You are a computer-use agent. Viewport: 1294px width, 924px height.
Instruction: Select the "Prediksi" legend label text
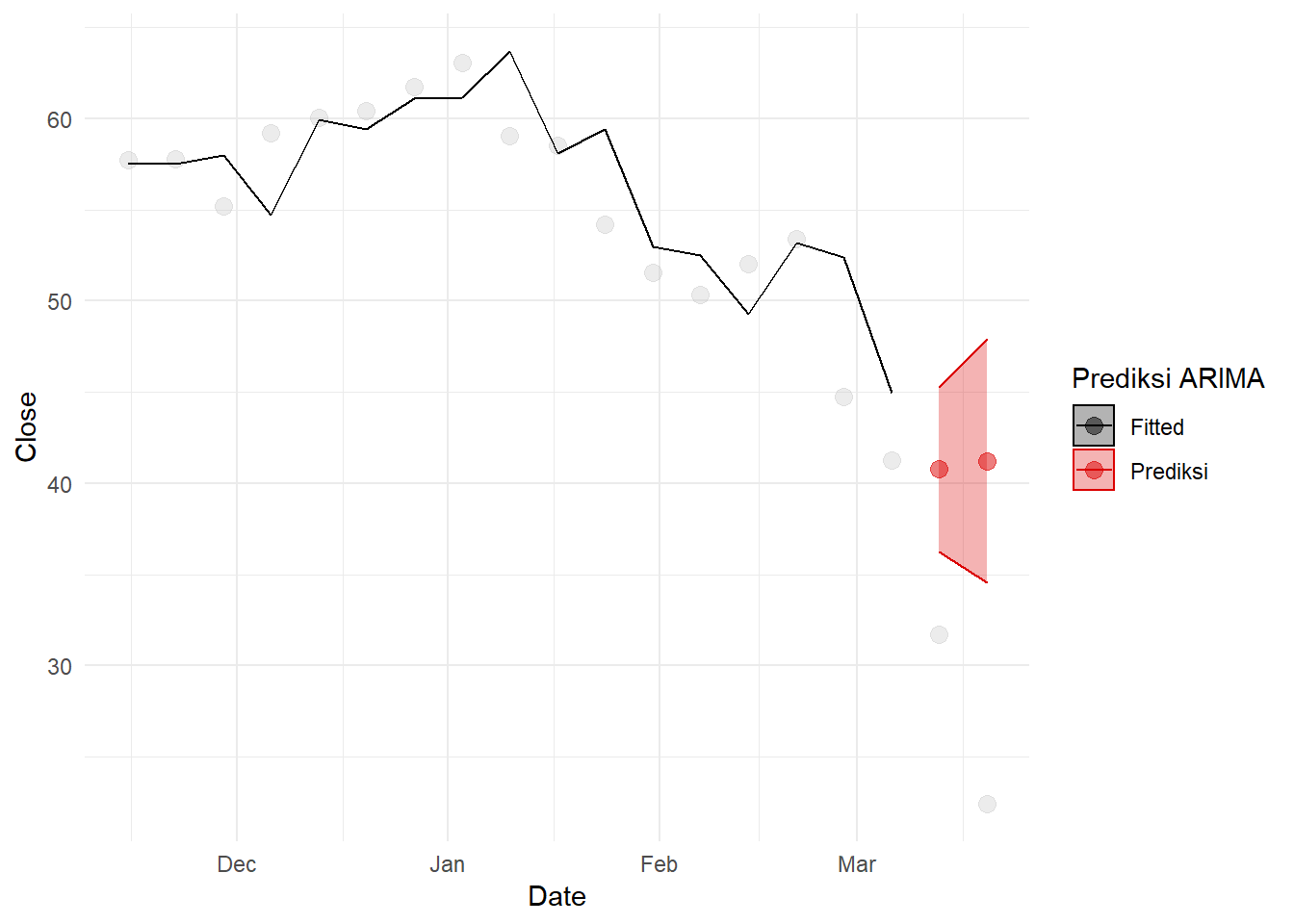(x=1169, y=472)
